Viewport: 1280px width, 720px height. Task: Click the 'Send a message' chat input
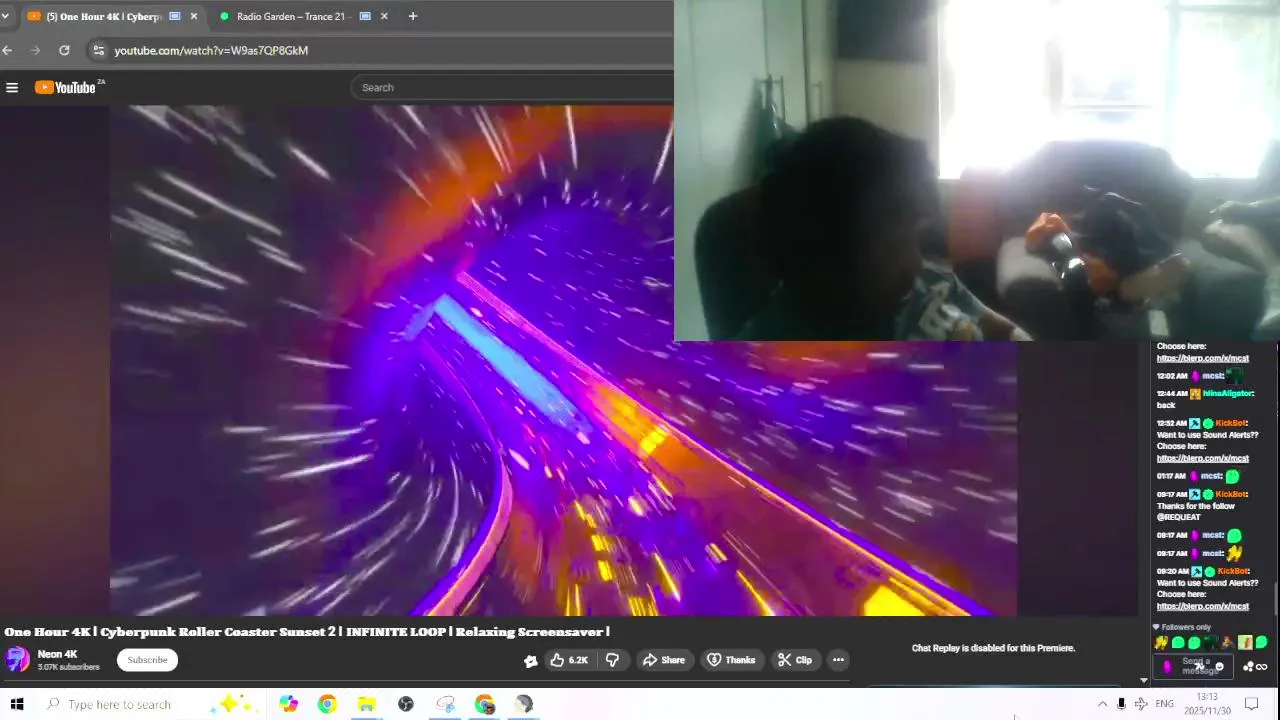pos(1195,667)
